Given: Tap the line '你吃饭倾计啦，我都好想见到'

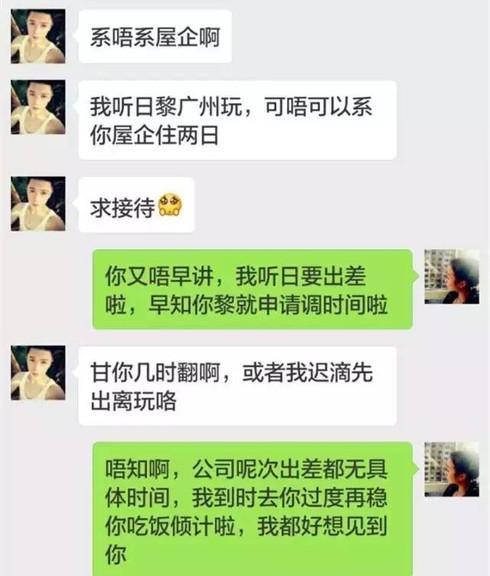Looking at the screenshot, I should click(x=246, y=526).
